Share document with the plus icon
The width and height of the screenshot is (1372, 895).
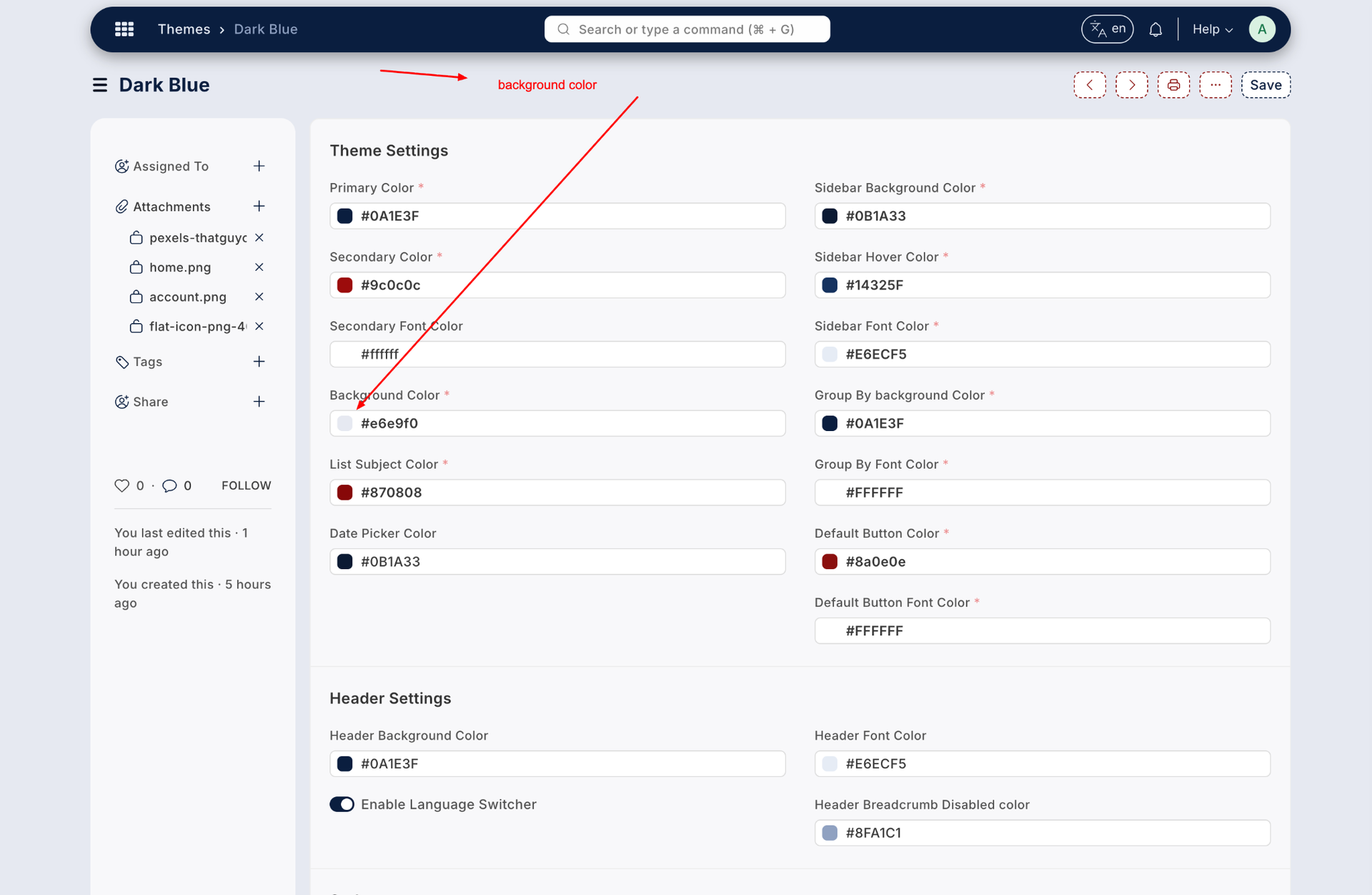[259, 402]
